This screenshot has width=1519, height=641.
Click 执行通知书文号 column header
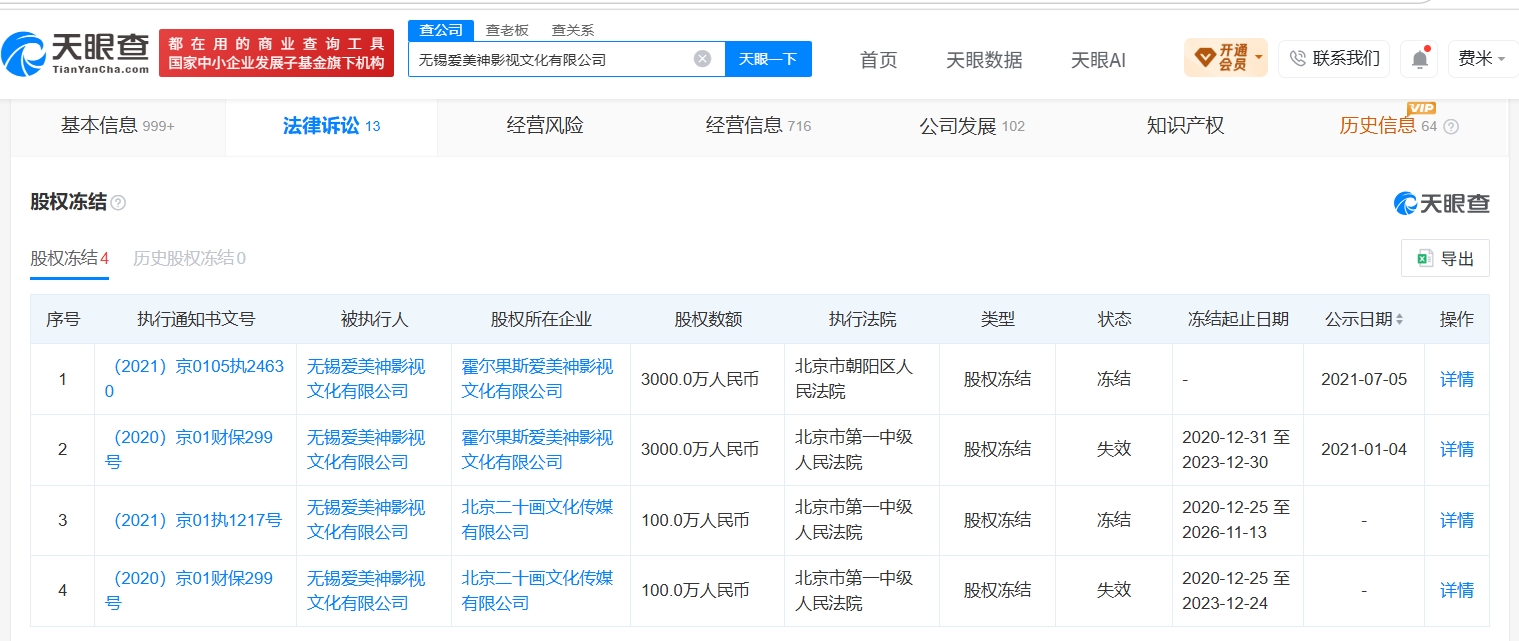(x=196, y=320)
